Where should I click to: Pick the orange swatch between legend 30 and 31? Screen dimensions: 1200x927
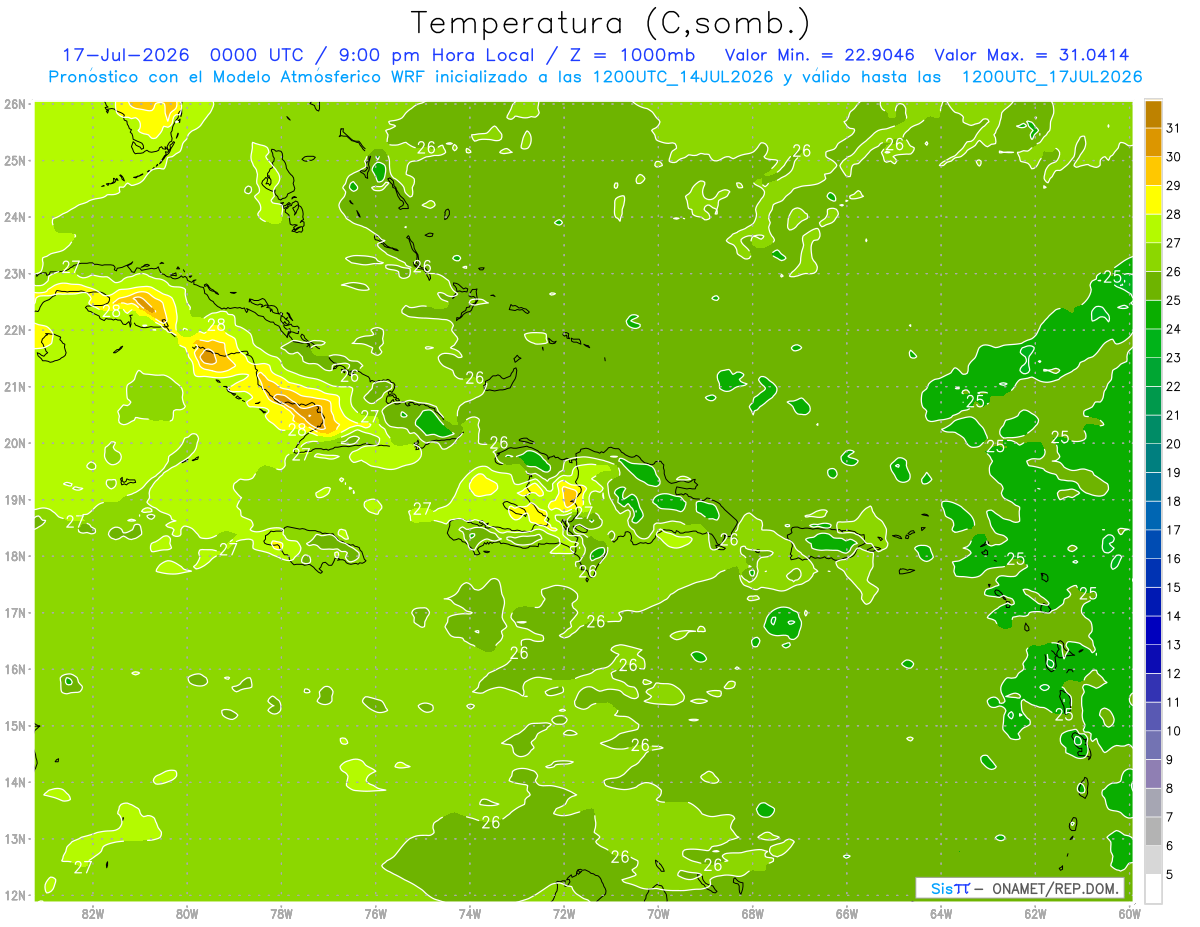(1153, 143)
